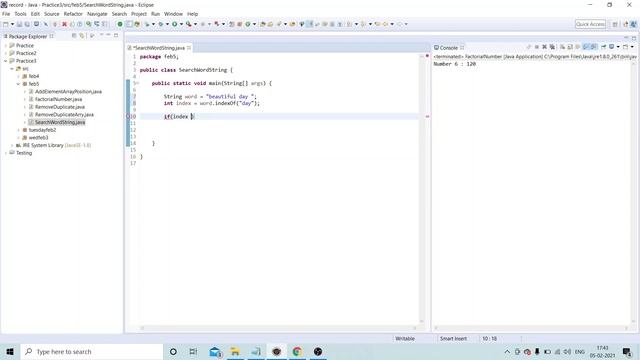Select AddElementArrayPosition.java file

point(68,91)
